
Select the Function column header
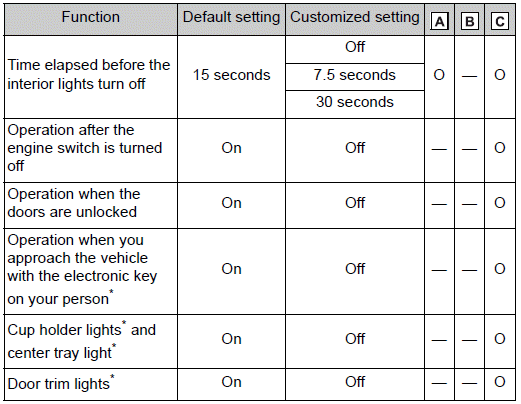(x=91, y=17)
